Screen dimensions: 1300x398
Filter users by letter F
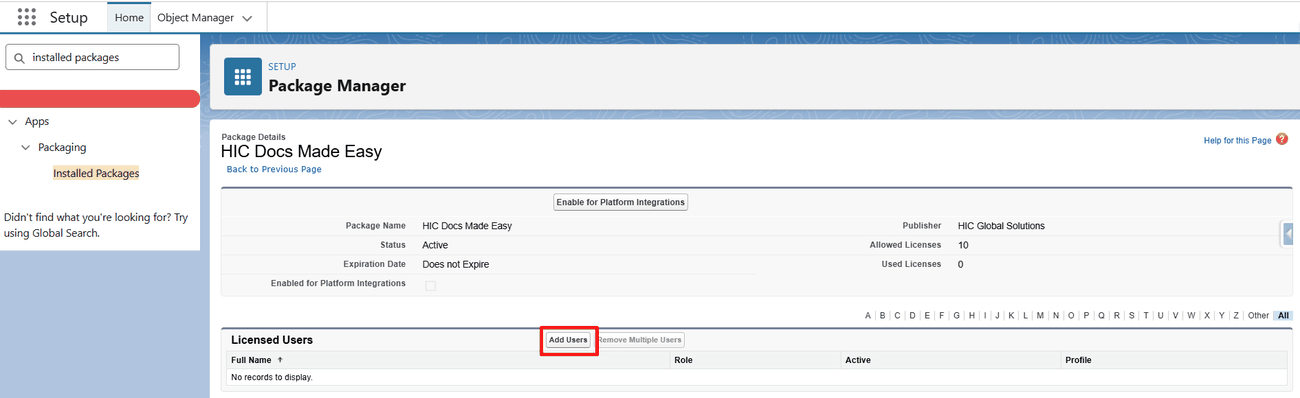pos(941,316)
